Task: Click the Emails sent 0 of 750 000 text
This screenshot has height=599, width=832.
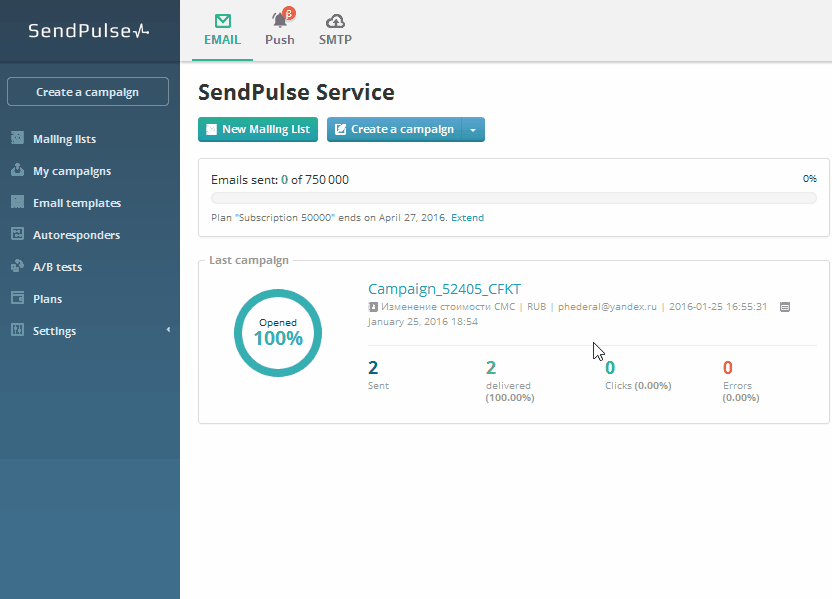Action: (x=280, y=180)
